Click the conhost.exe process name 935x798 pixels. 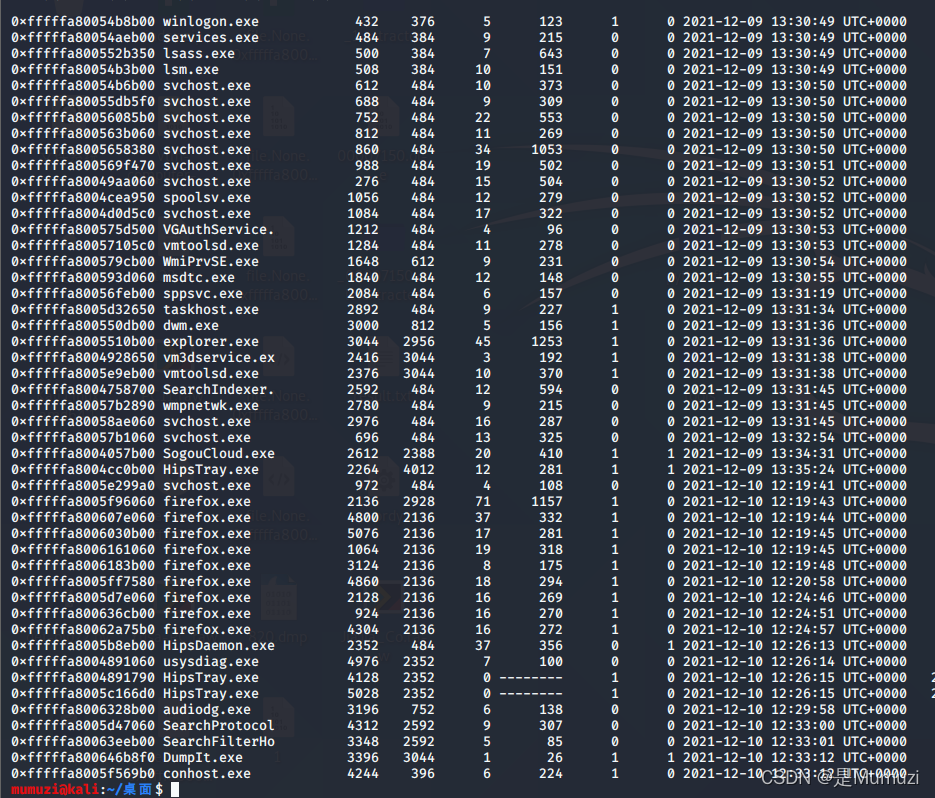tap(207, 774)
